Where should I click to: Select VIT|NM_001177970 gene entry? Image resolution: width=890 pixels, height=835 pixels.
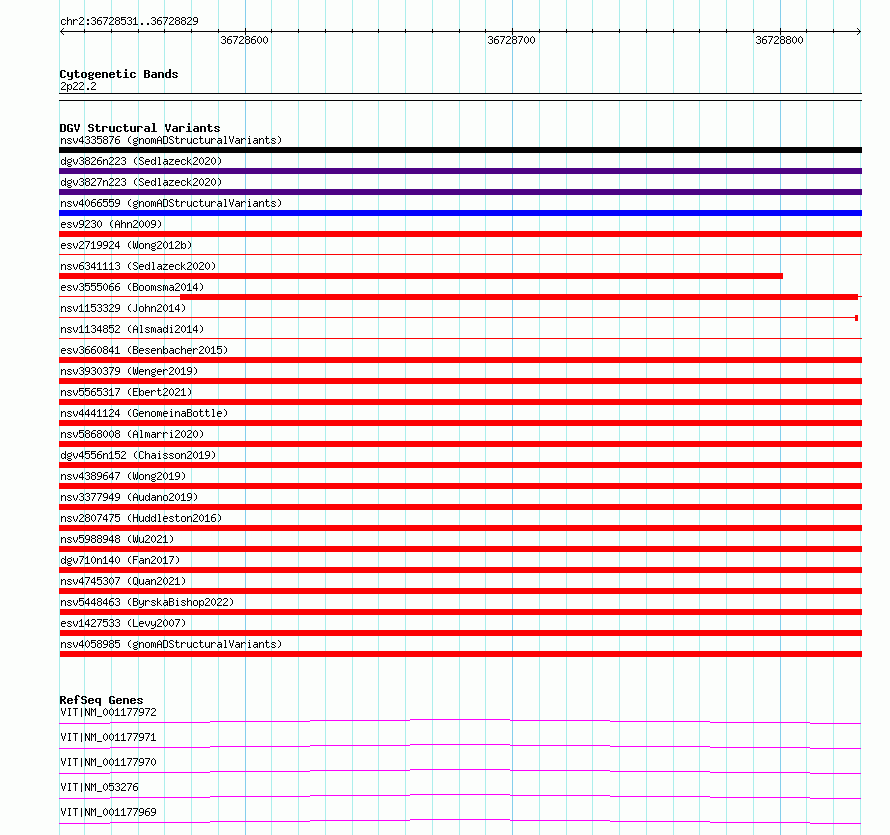coord(108,762)
